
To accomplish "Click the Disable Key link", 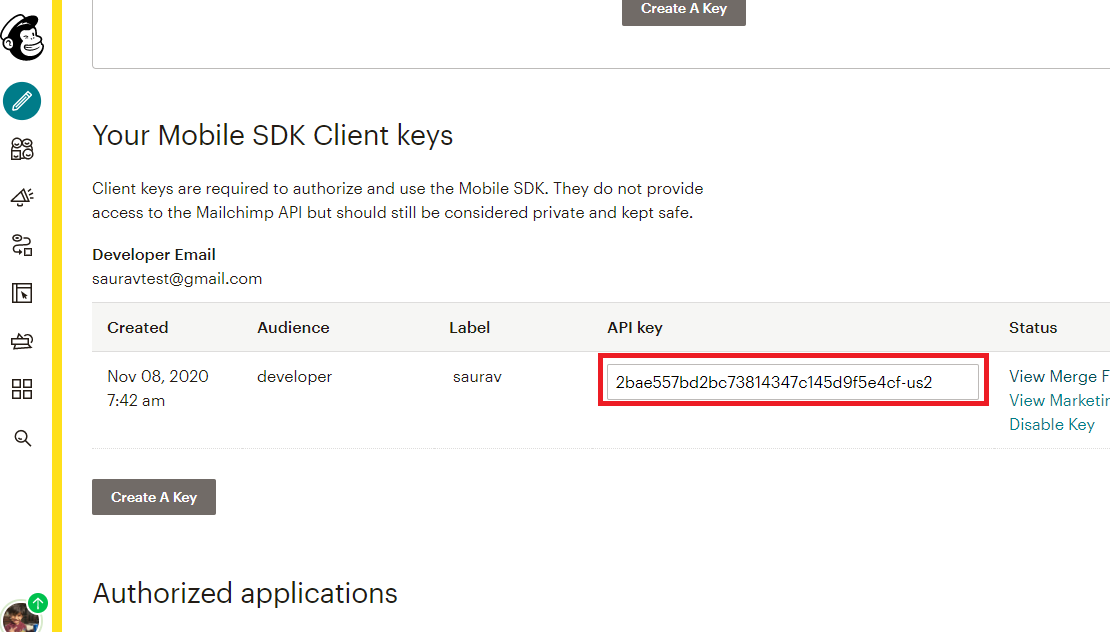I will (x=1052, y=425).
